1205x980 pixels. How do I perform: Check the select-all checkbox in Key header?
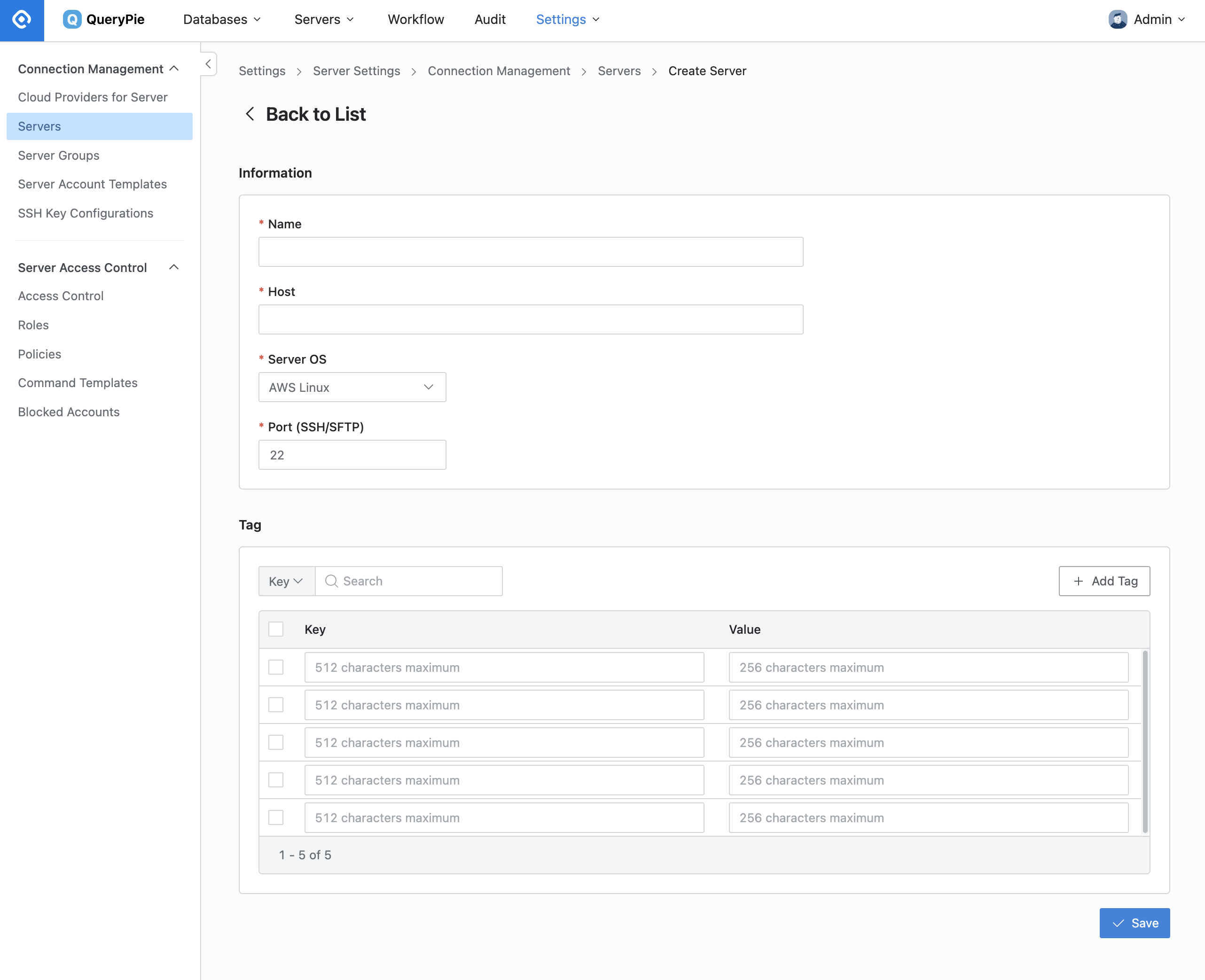coord(275,629)
